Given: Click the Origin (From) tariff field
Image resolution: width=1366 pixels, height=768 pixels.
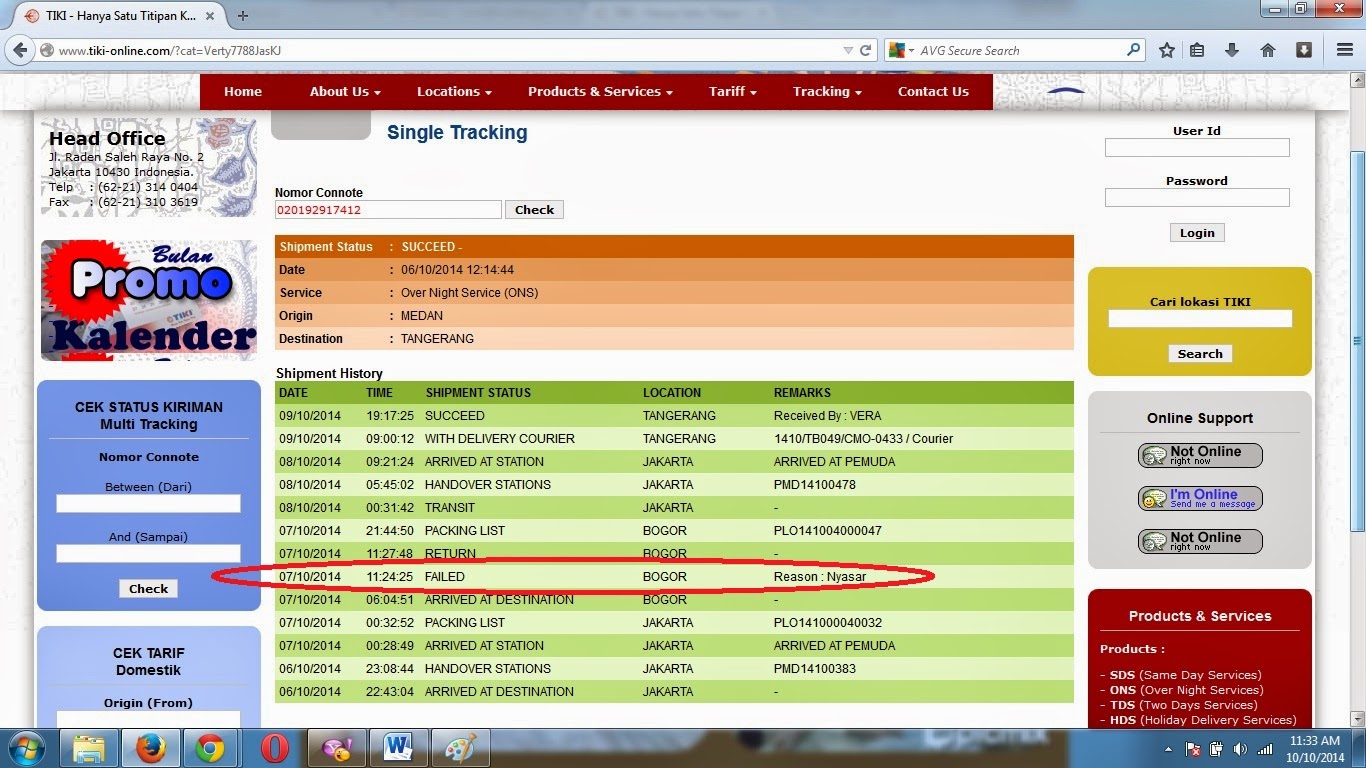Looking at the screenshot, I should click(x=148, y=719).
